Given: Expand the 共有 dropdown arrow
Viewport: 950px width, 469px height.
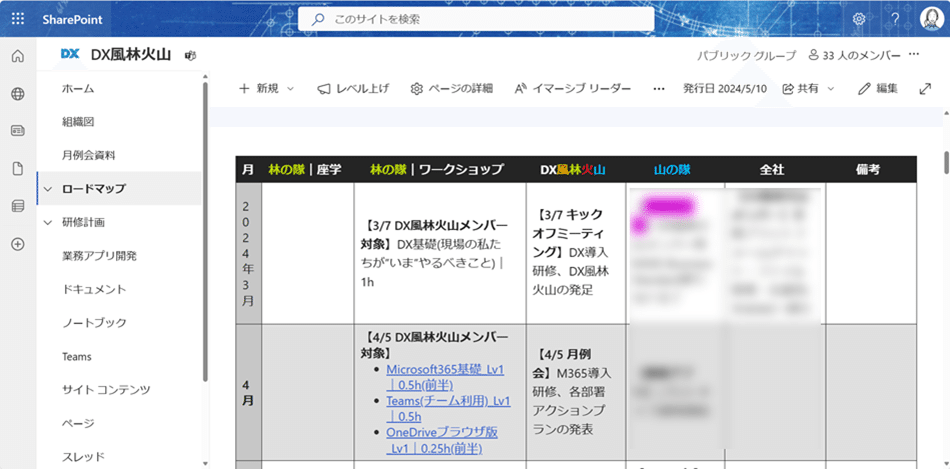Looking at the screenshot, I should [x=831, y=88].
